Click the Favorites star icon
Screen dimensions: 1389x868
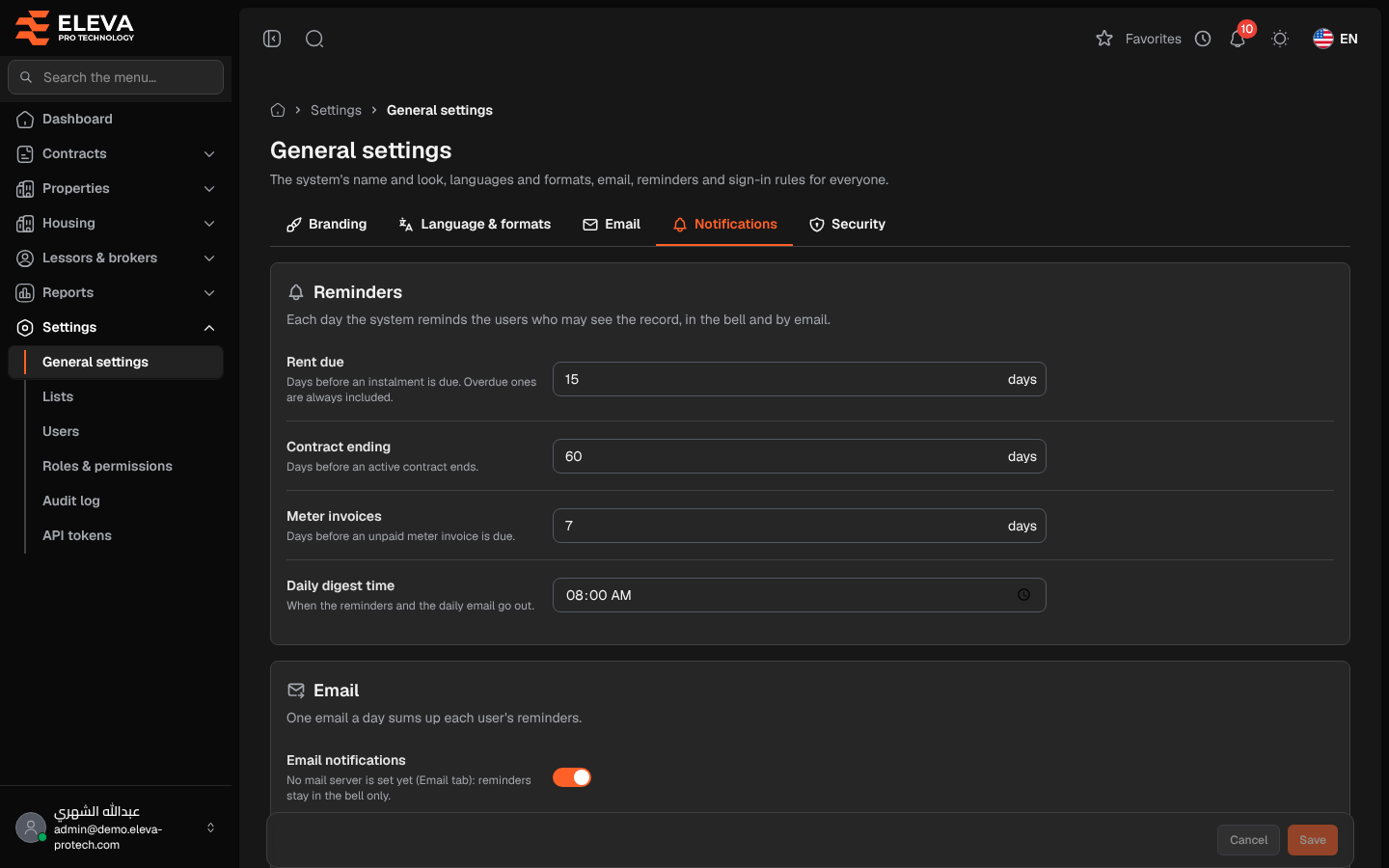(1104, 39)
